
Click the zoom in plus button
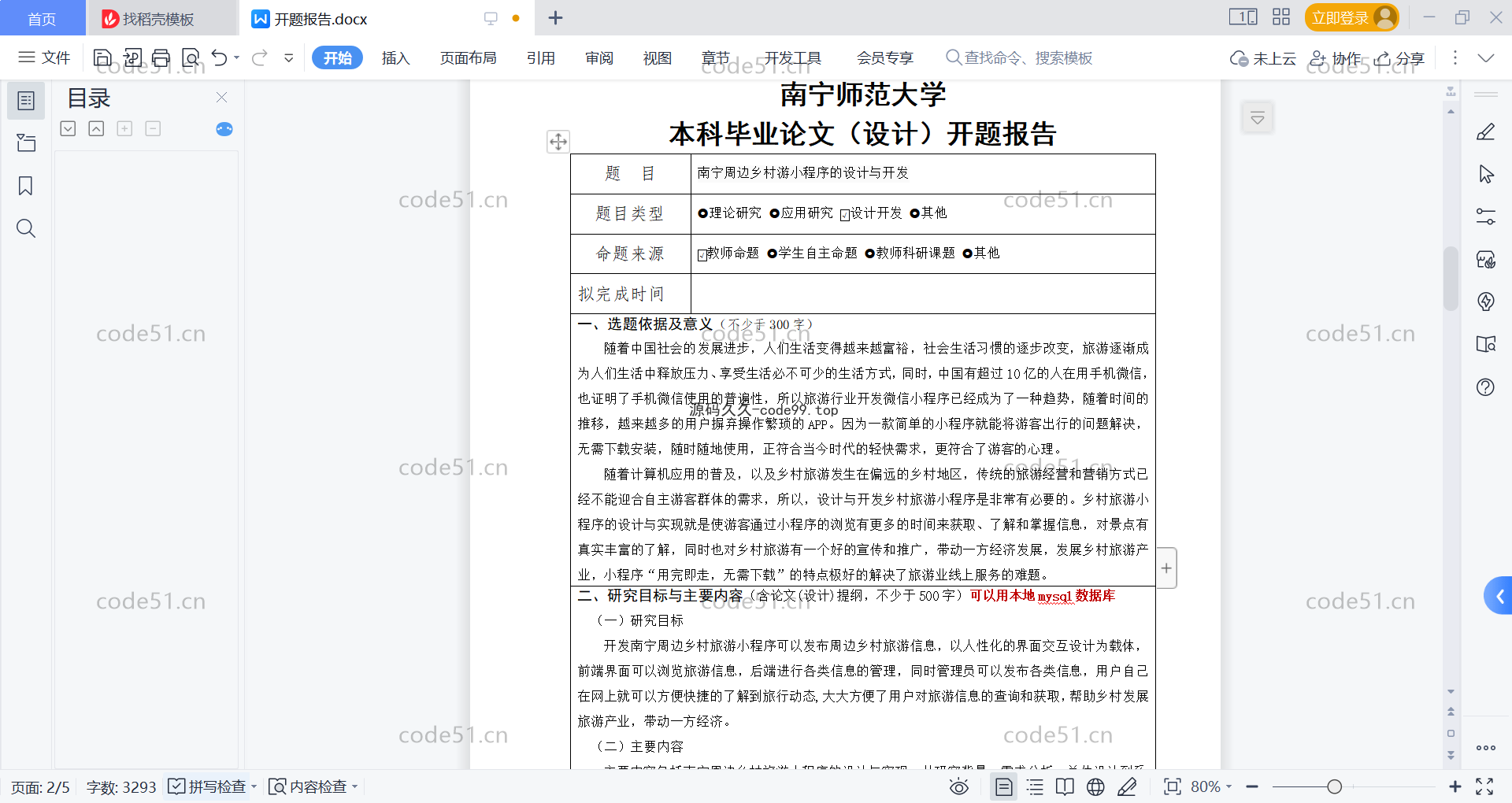(1455, 786)
